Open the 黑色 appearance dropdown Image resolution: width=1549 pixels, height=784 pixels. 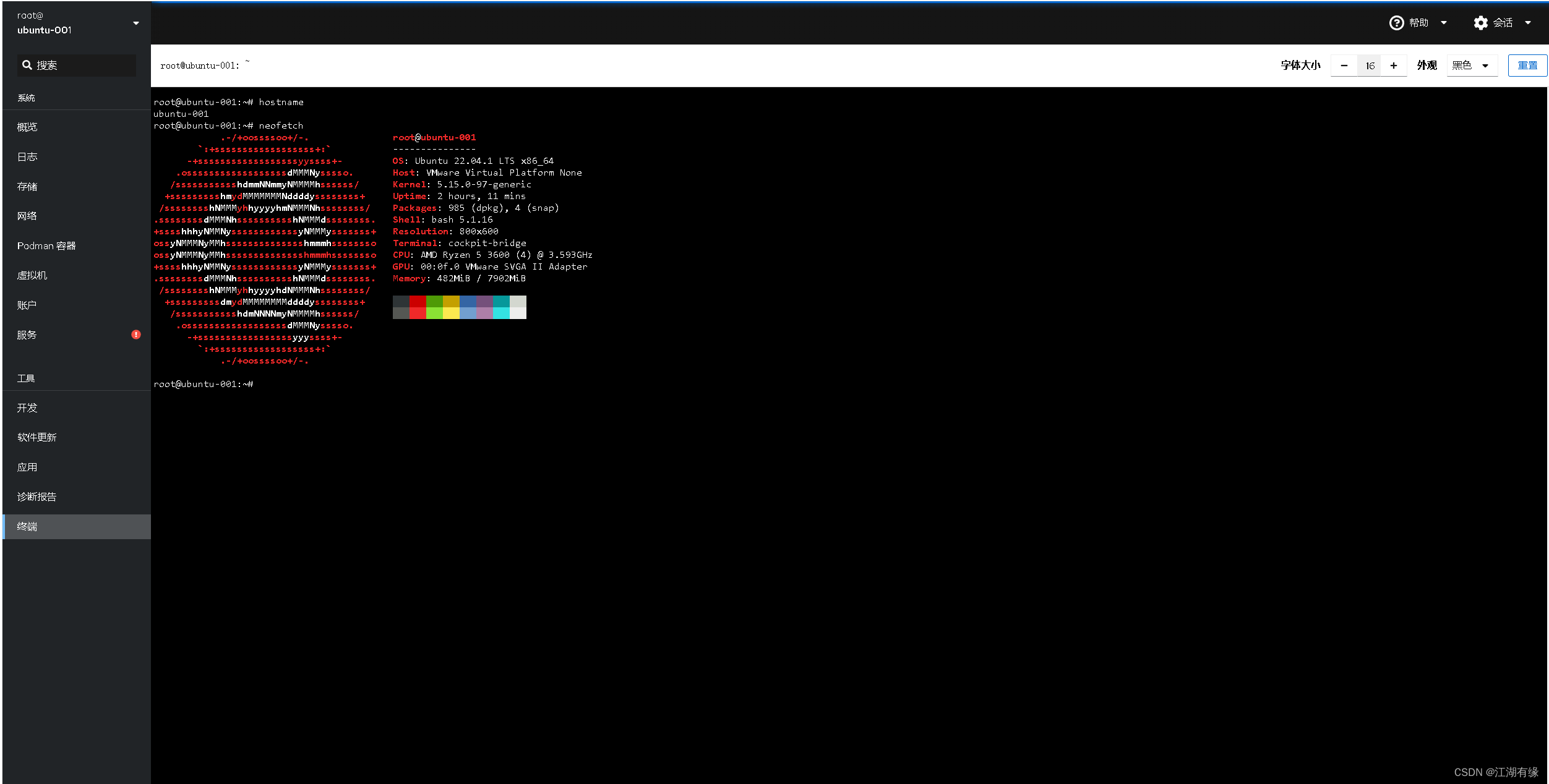tap(1471, 66)
